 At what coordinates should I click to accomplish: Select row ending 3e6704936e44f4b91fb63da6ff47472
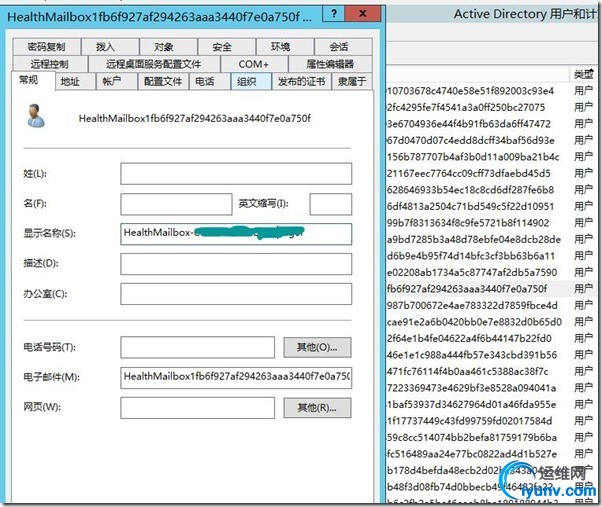(491, 124)
